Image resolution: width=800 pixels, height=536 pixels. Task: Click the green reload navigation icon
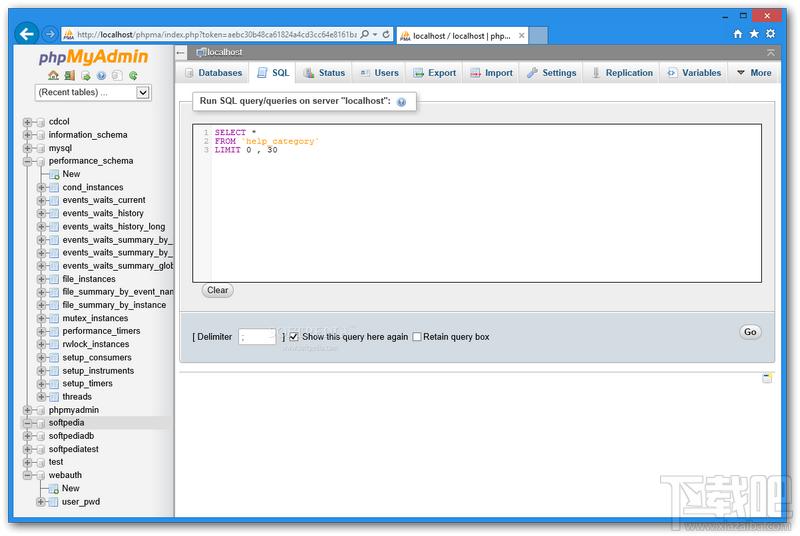[133, 75]
